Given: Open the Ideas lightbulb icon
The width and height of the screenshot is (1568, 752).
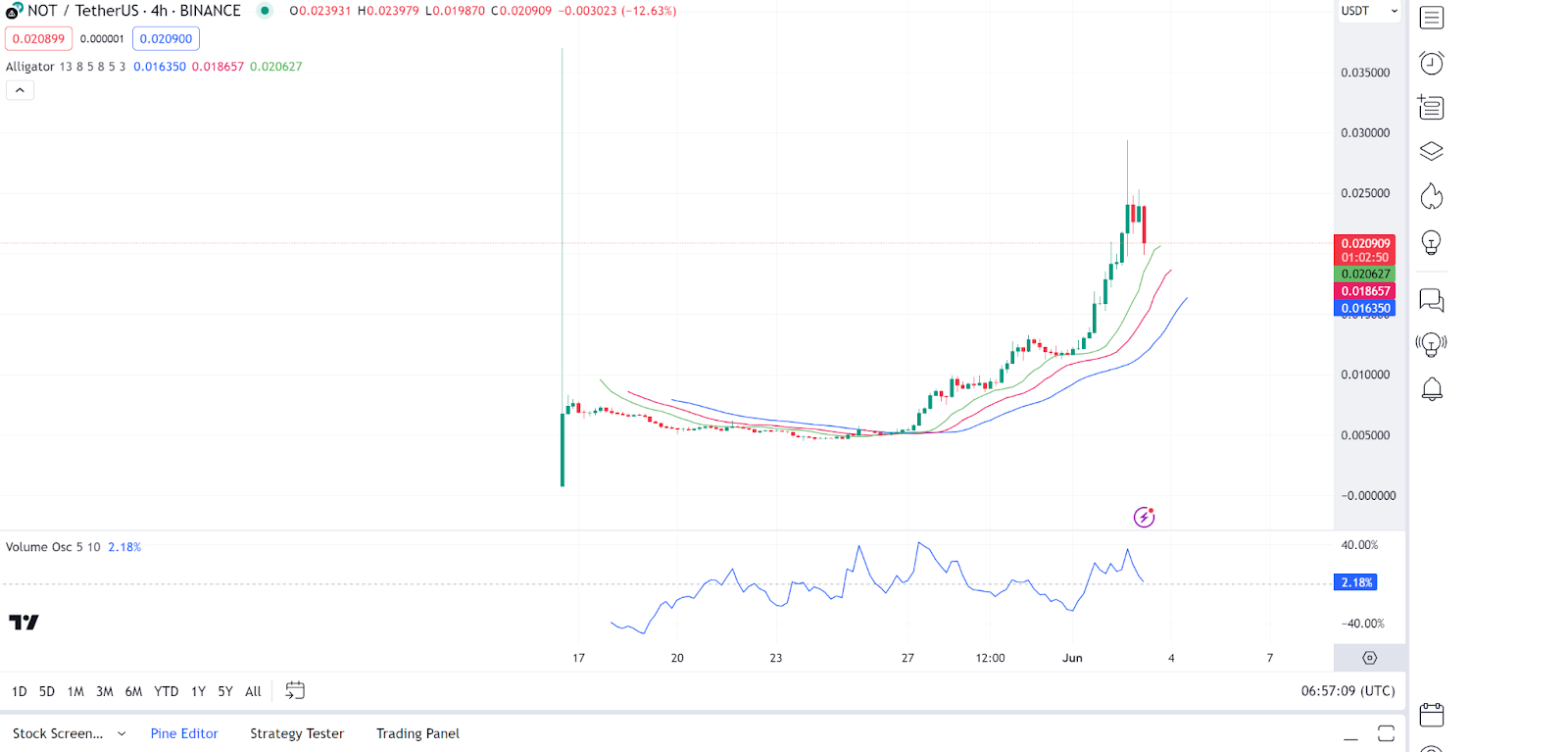Looking at the screenshot, I should click(x=1432, y=242).
